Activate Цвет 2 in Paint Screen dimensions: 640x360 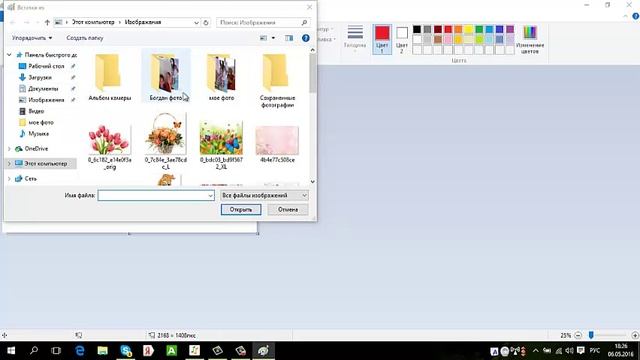(402, 39)
